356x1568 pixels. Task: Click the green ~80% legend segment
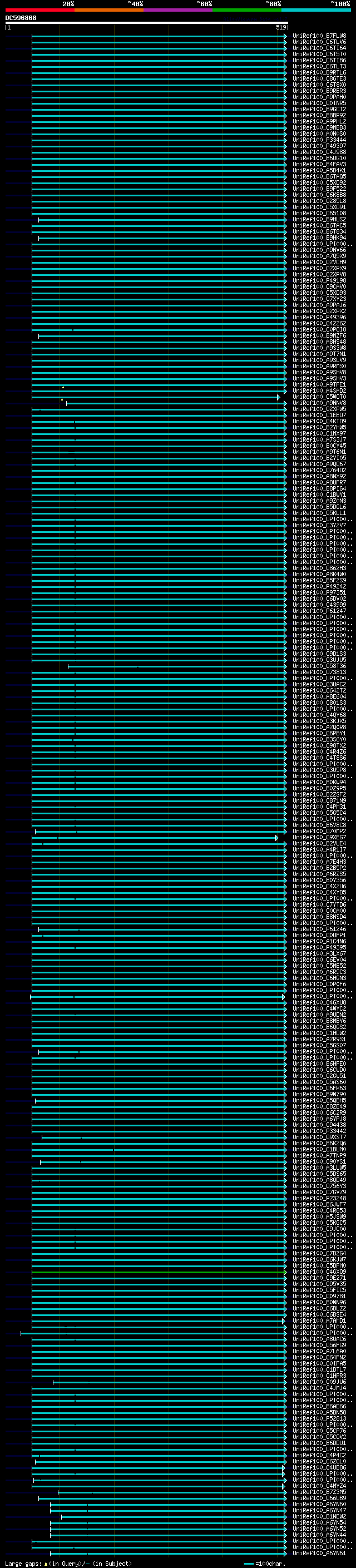coord(247,10)
